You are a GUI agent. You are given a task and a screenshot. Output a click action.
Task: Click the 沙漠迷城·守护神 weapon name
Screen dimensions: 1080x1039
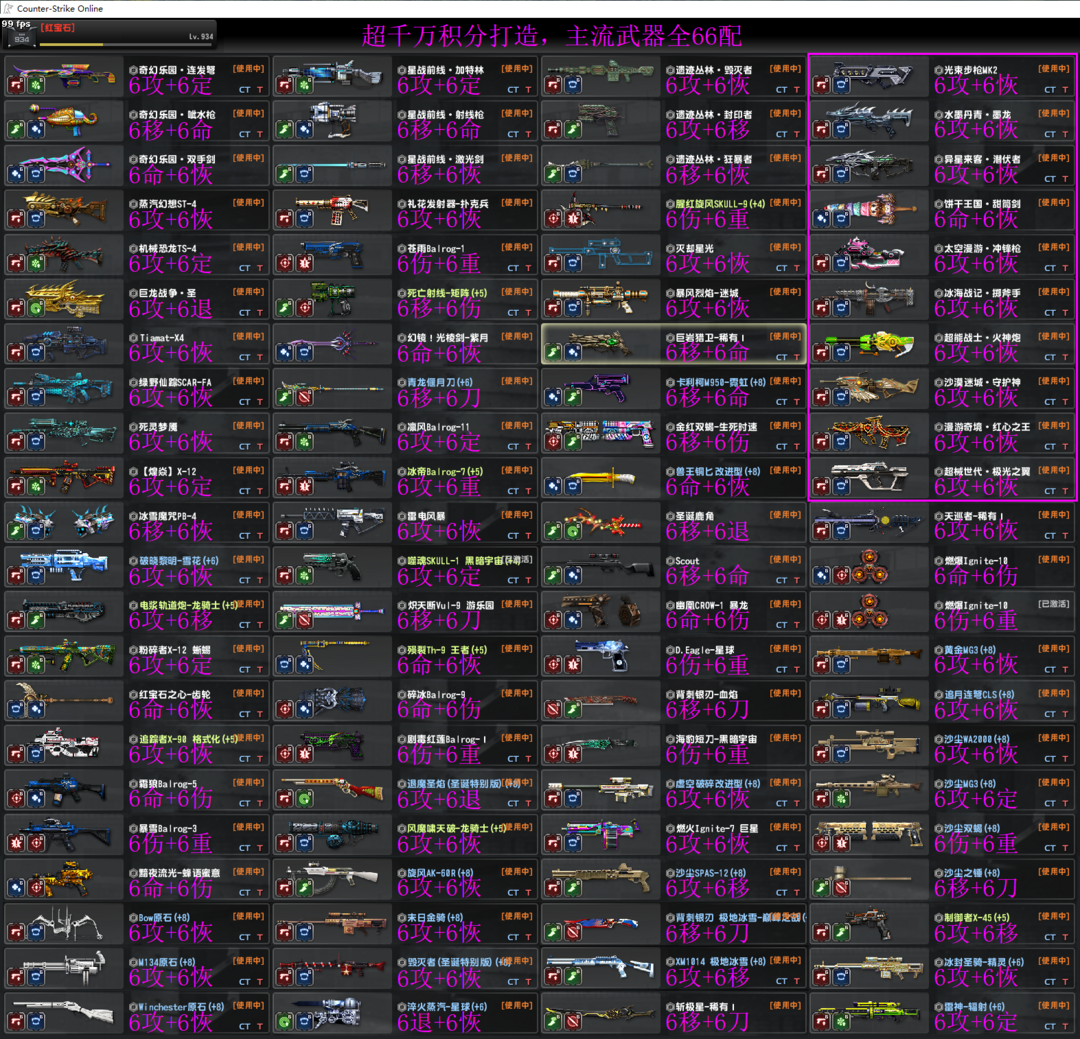pyautogui.click(x=982, y=382)
